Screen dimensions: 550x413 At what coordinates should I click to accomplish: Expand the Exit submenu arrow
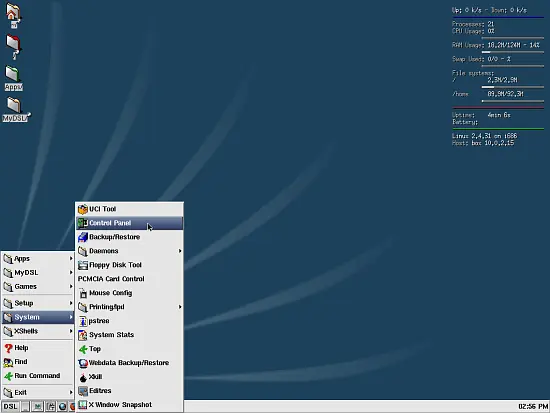(71, 392)
